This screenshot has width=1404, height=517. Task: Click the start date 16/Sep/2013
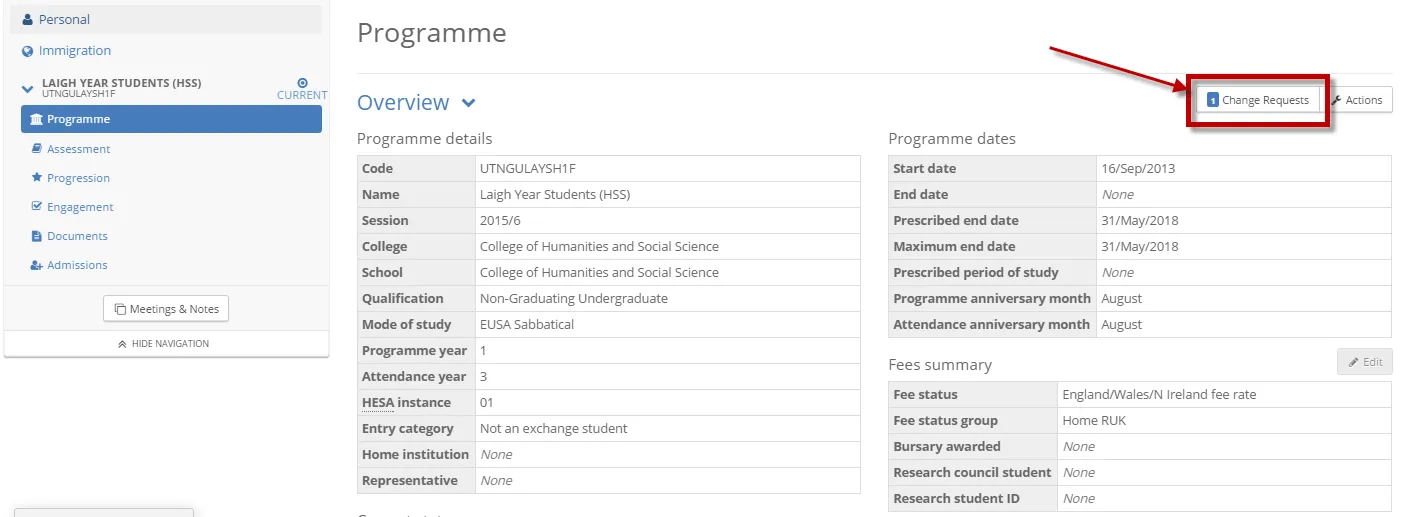pos(1138,169)
